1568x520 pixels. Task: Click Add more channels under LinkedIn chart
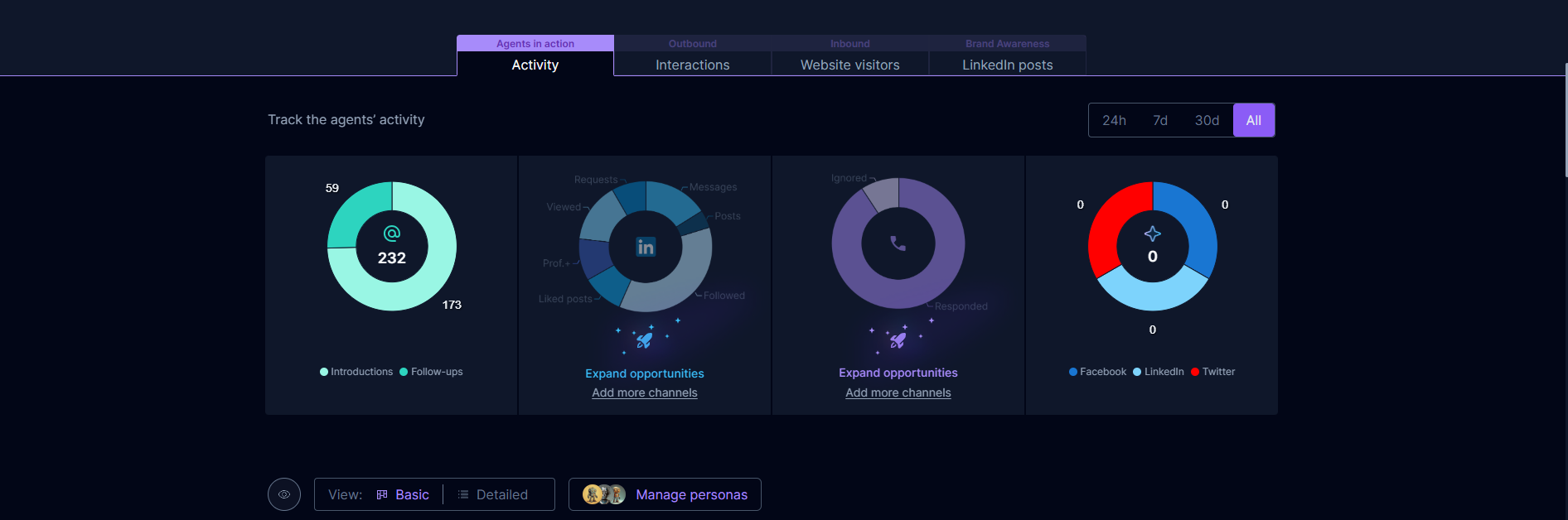point(645,392)
